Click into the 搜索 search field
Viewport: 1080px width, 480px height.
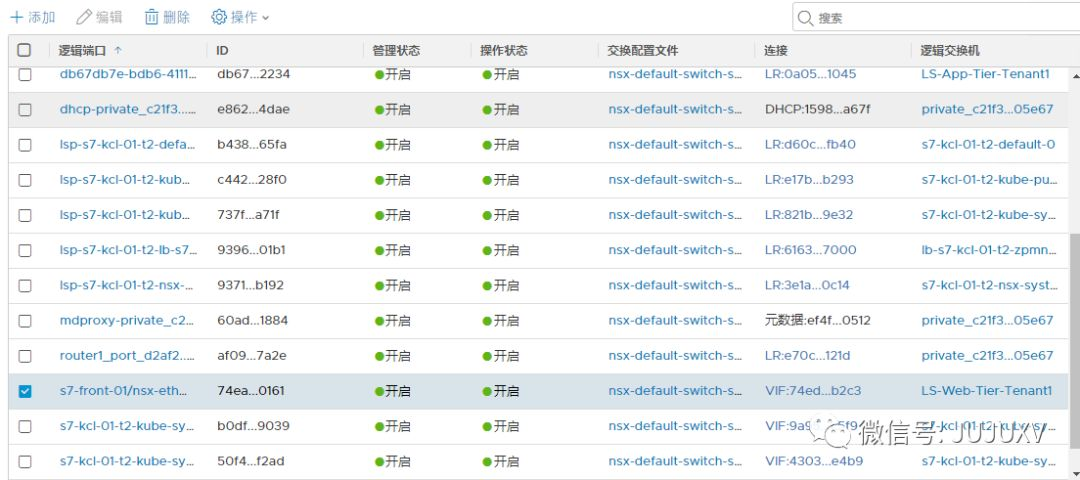click(940, 18)
